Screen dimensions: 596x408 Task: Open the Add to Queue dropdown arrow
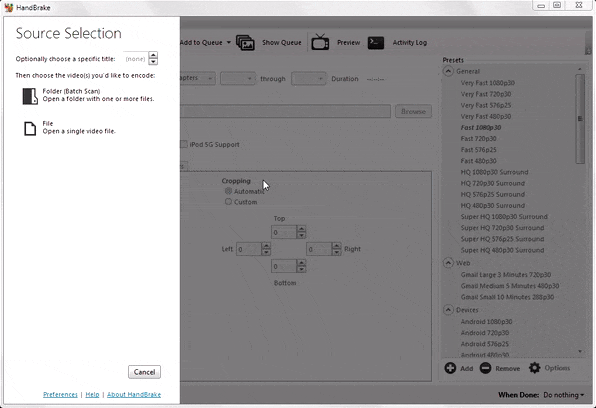point(228,42)
